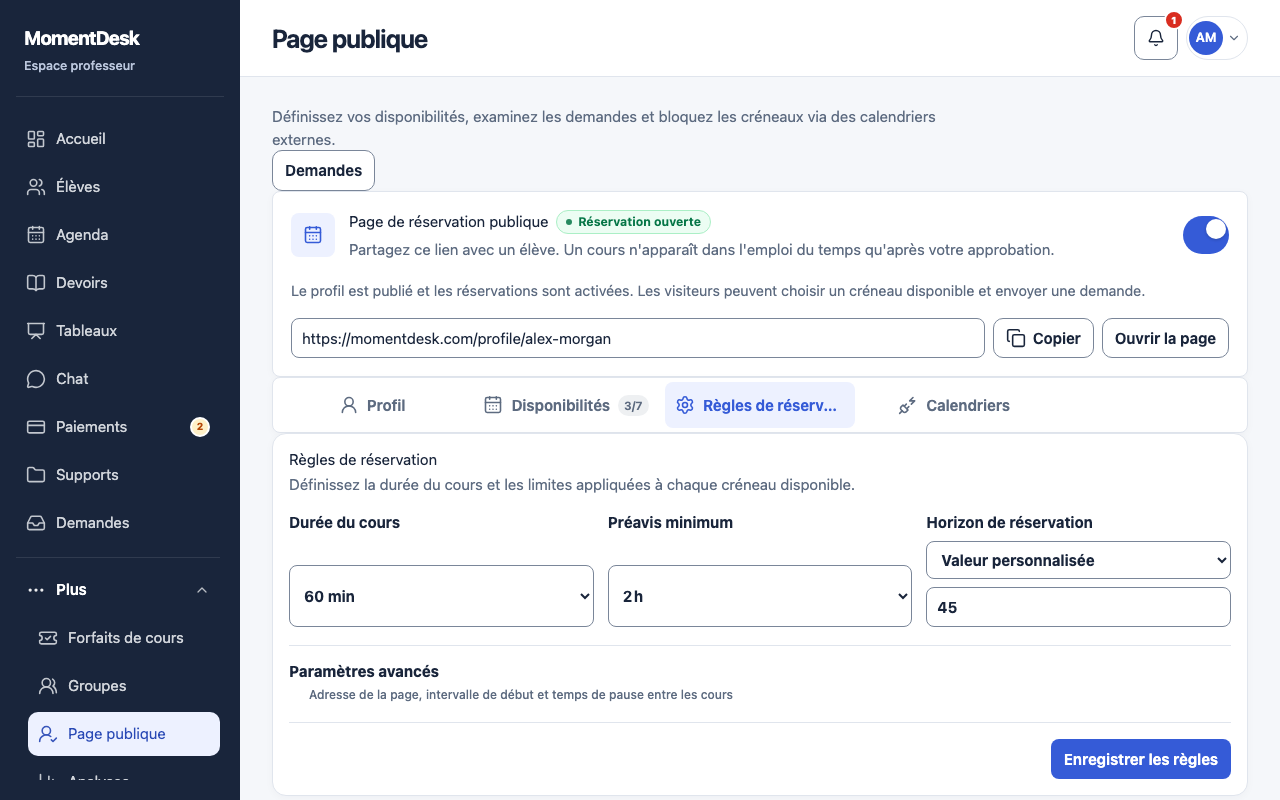Click the Devoirs open-book icon
Viewport: 1280px width, 800px height.
click(x=36, y=283)
